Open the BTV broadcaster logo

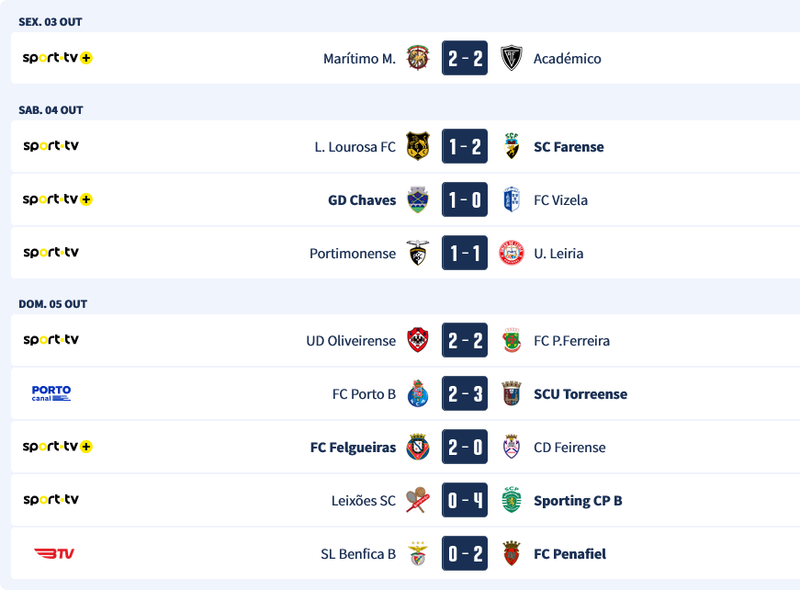tap(54, 554)
